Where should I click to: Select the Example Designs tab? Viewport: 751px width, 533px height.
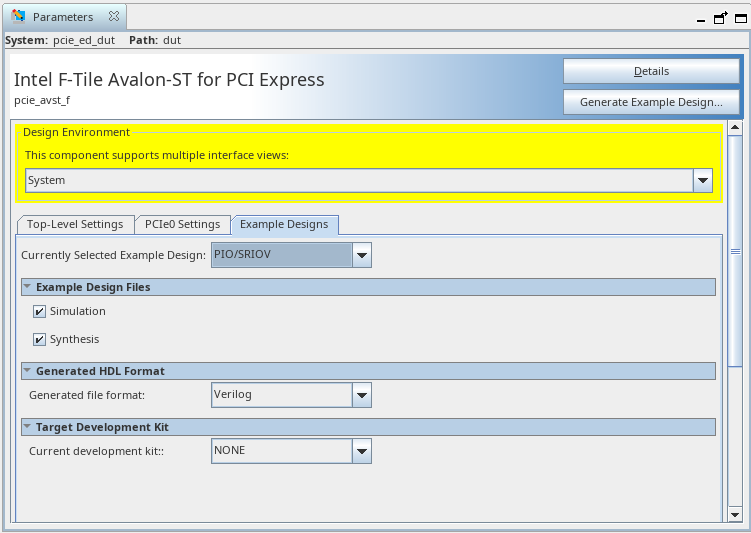tap(284, 224)
